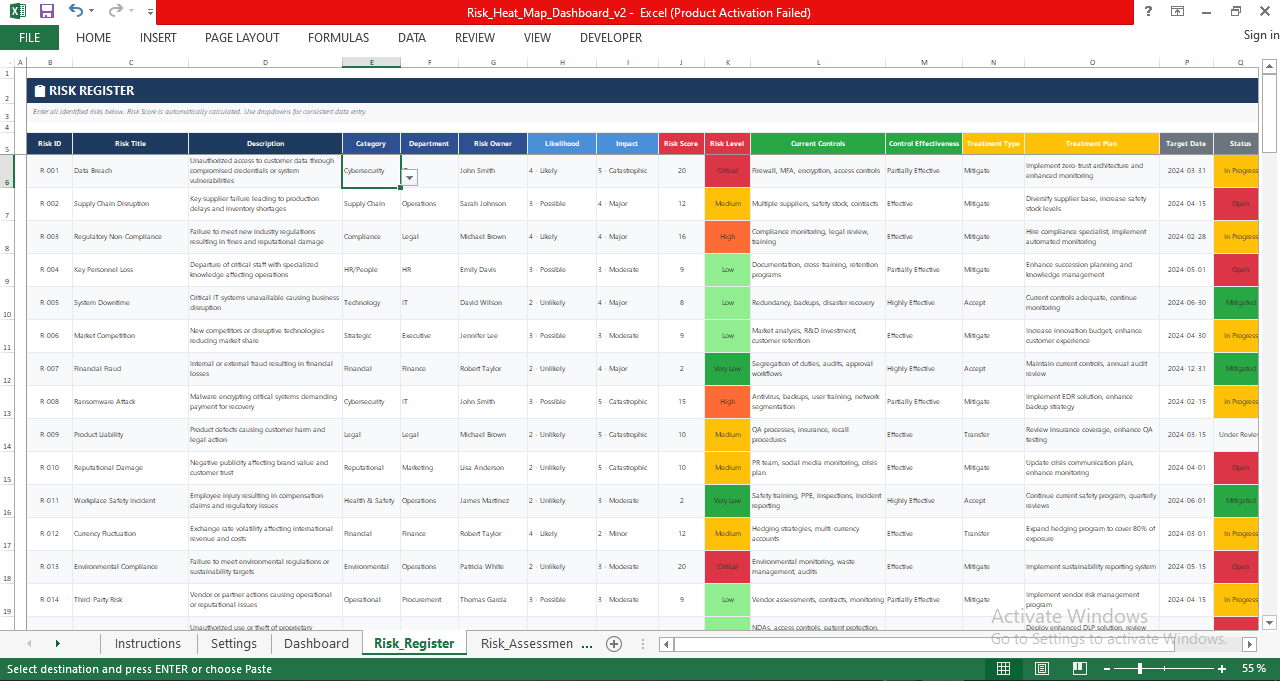Click the sheet tabs scroll-left arrow
Screen dimensions: 1280x681
[x=29, y=644]
